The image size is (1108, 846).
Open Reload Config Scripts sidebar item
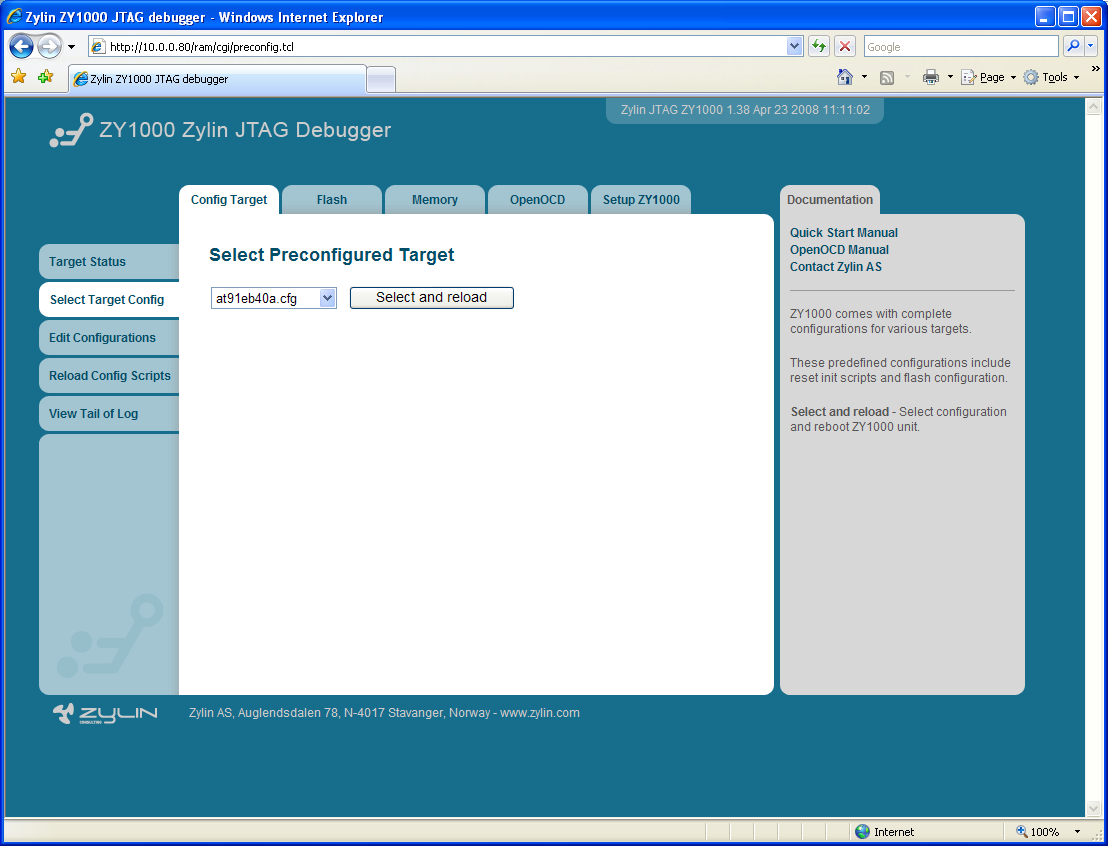pyautogui.click(x=110, y=376)
